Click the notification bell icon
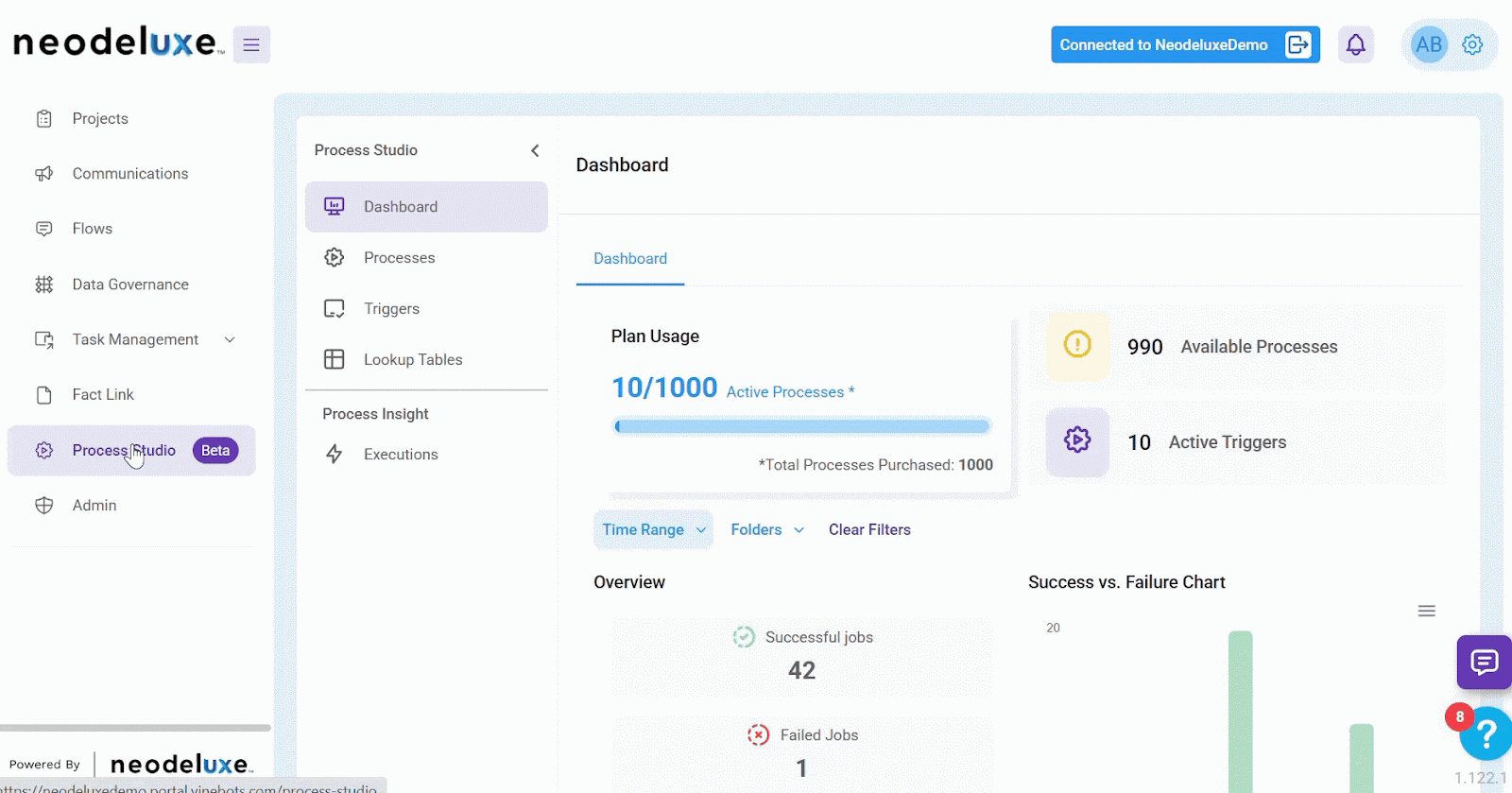1512x793 pixels. 1355,44
